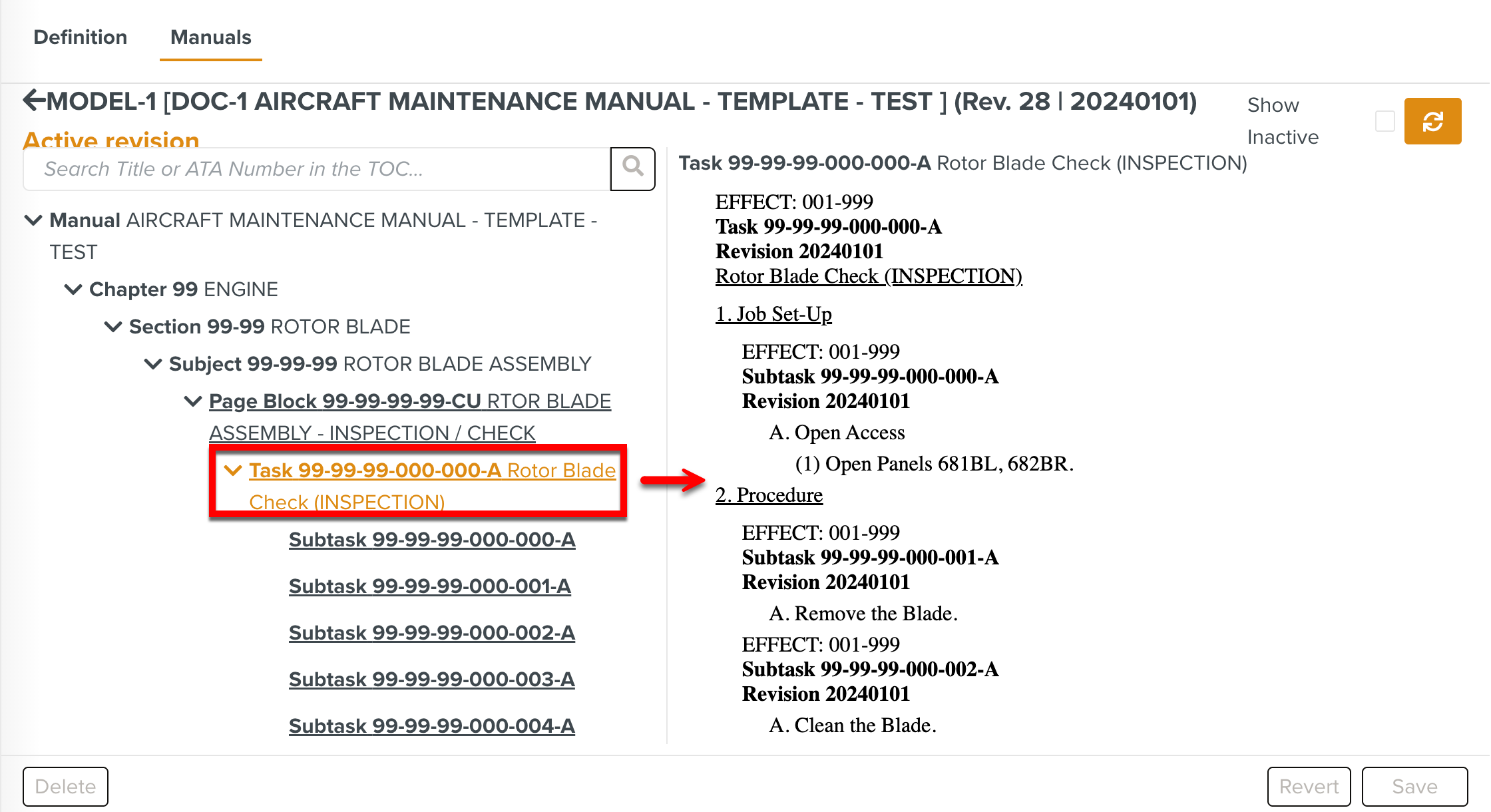Switch to the Manuals tab
The width and height of the screenshot is (1491, 812).
click(x=210, y=37)
